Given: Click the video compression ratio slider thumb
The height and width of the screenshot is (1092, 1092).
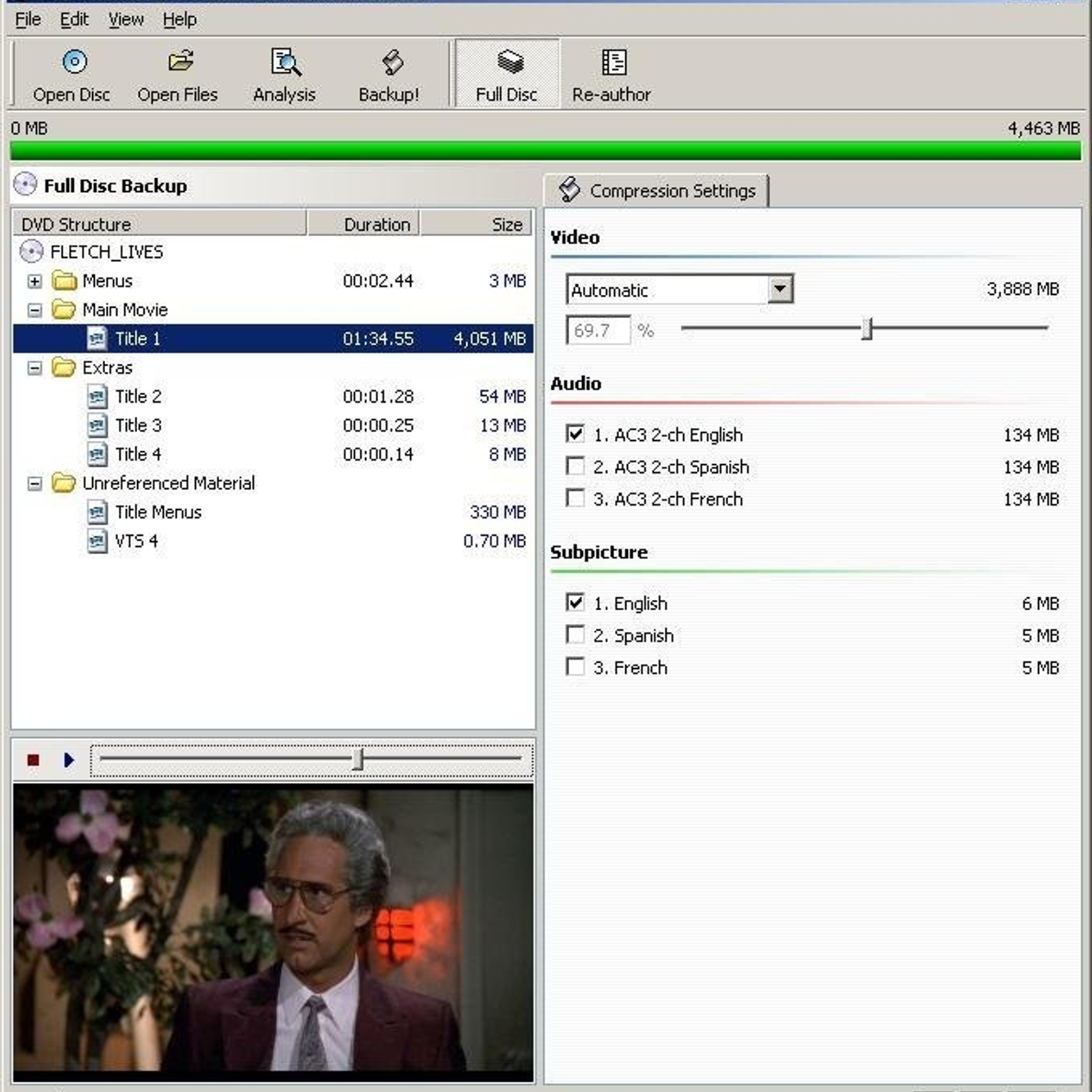Looking at the screenshot, I should tap(867, 328).
